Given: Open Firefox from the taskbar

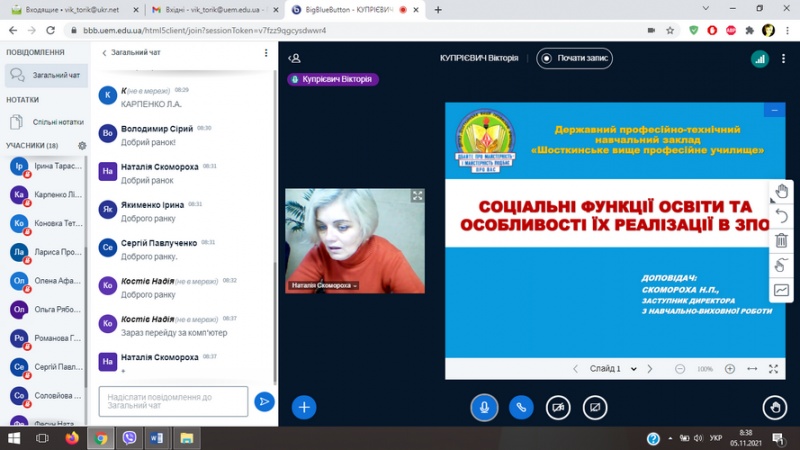Looking at the screenshot, I should [x=71, y=438].
